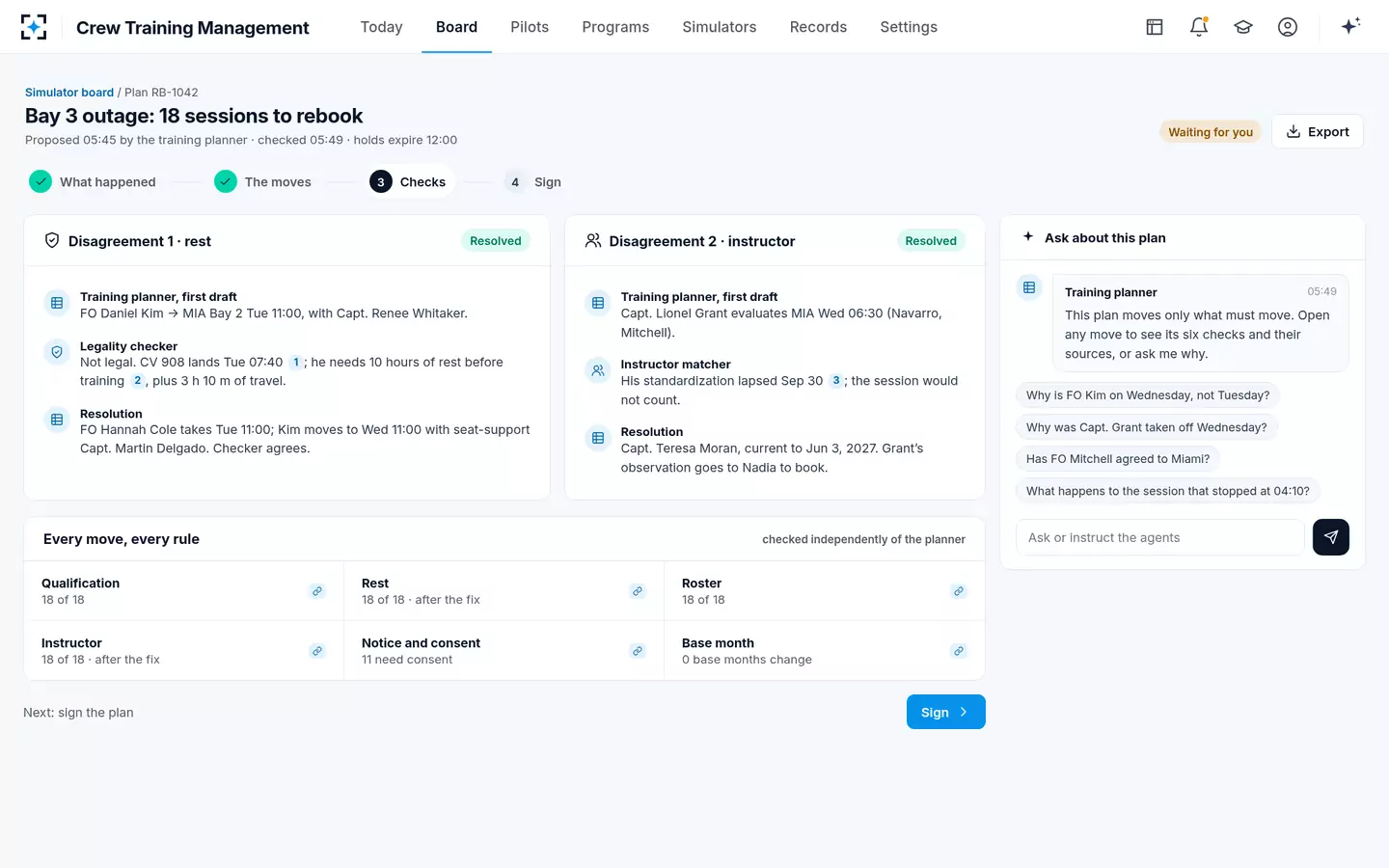Open the Settings tab
The width and height of the screenshot is (1389, 868).
pos(909,27)
